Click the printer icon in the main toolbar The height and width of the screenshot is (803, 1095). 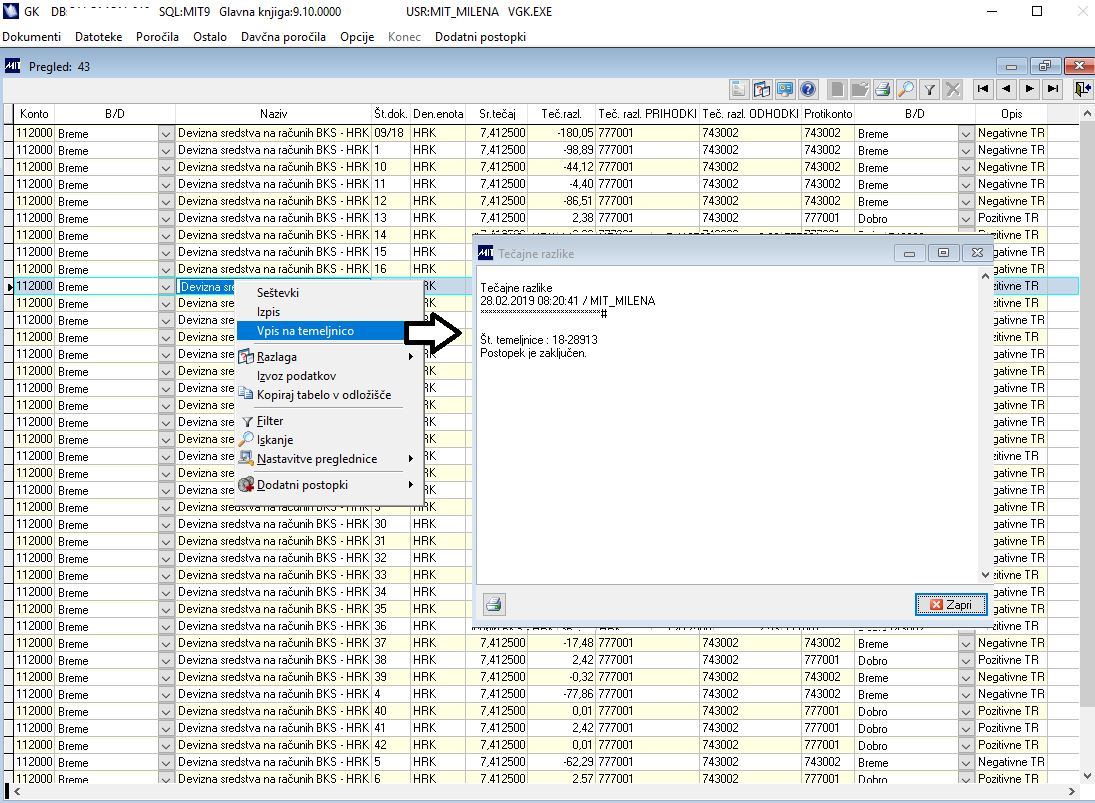pos(882,90)
